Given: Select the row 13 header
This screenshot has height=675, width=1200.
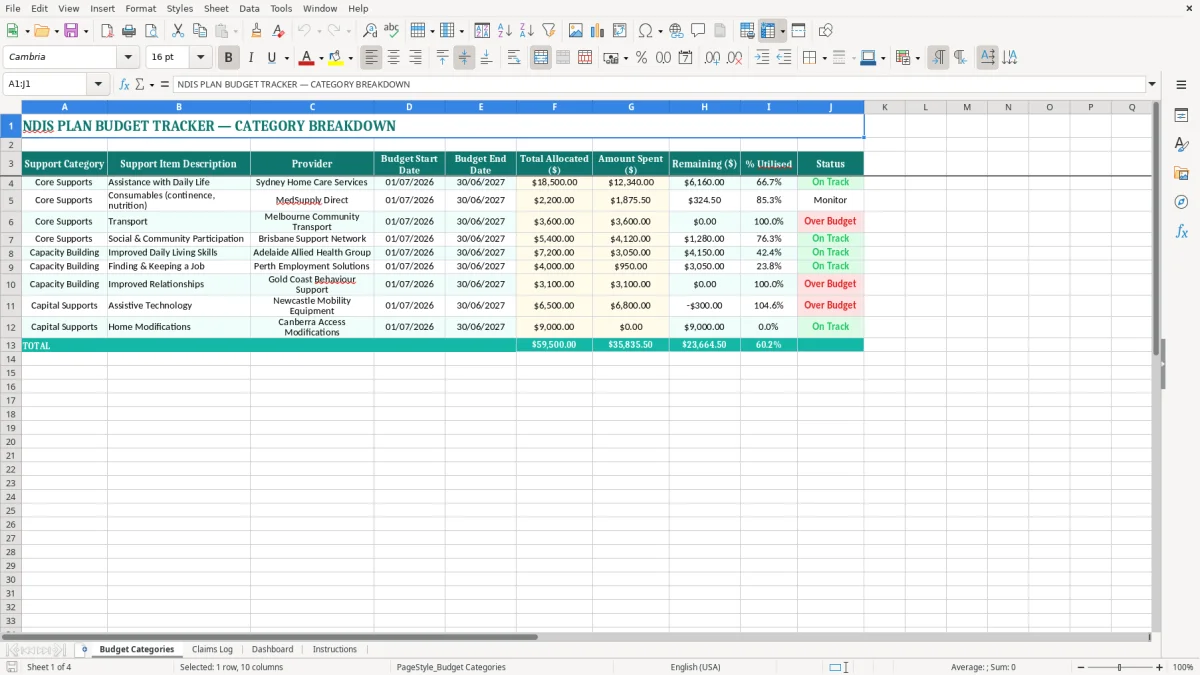Looking at the screenshot, I should (11, 345).
